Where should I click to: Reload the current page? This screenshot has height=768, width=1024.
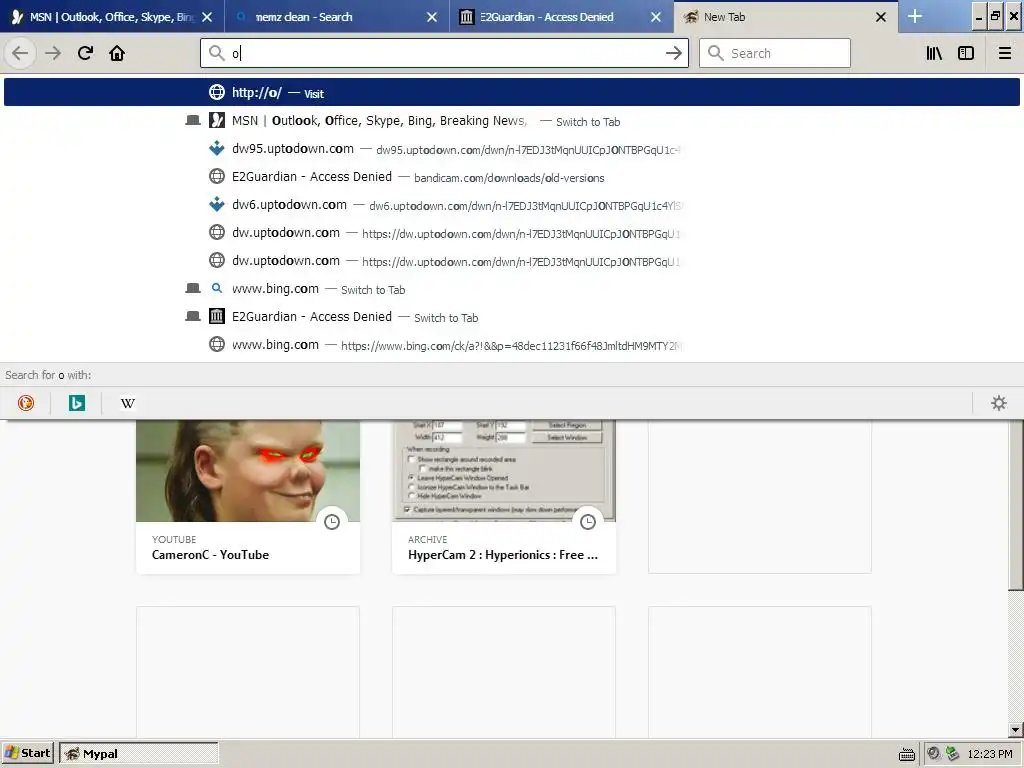(x=85, y=53)
